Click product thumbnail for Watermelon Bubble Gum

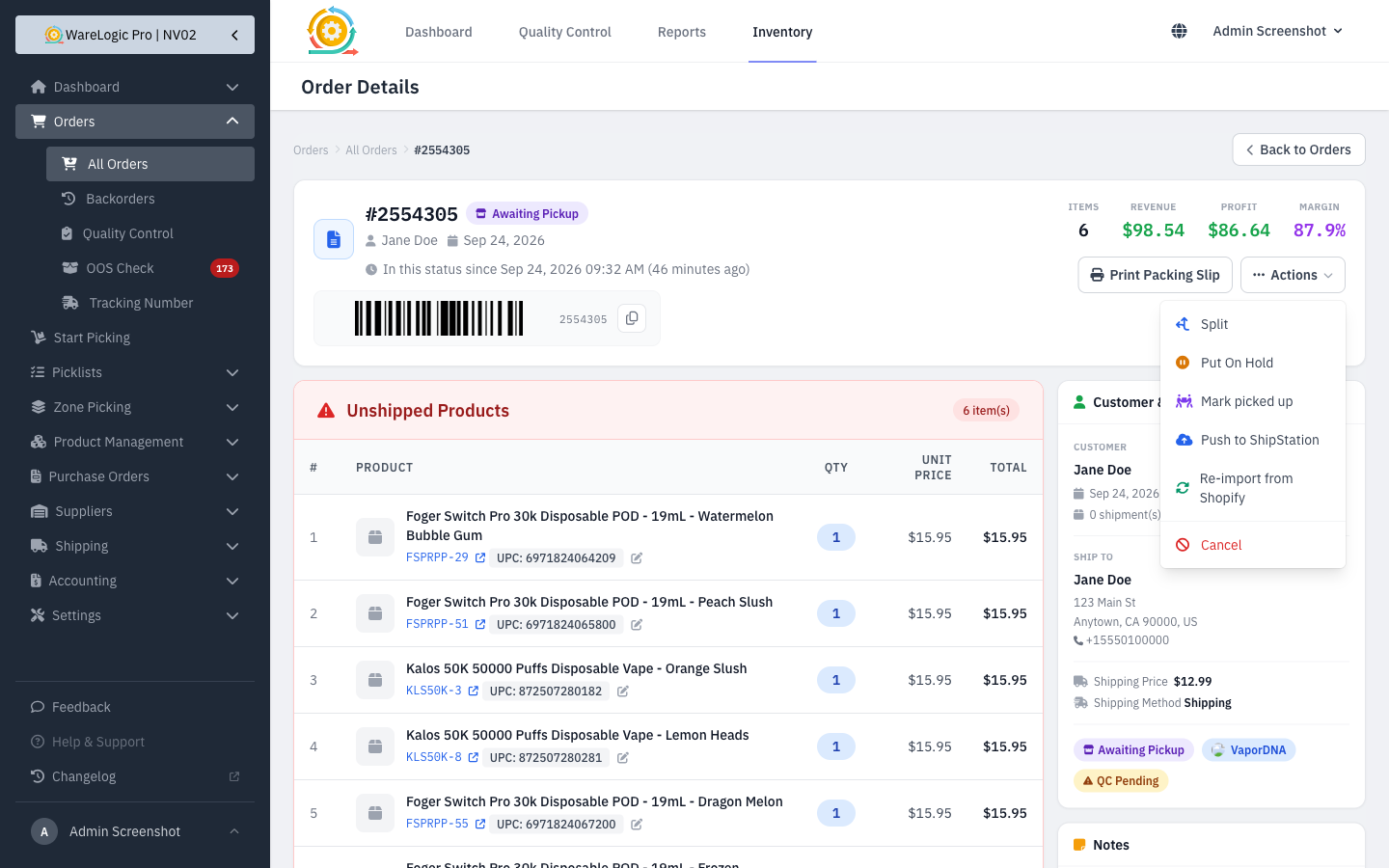[375, 537]
